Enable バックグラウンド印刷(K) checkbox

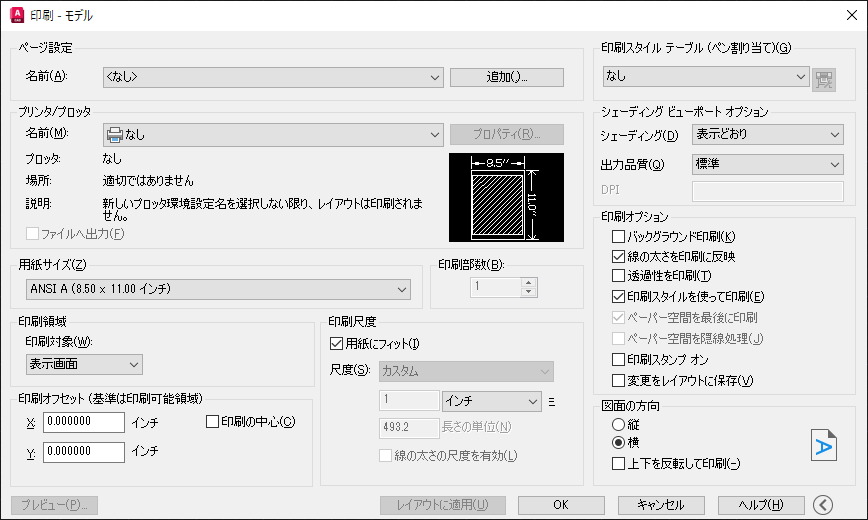pos(618,237)
